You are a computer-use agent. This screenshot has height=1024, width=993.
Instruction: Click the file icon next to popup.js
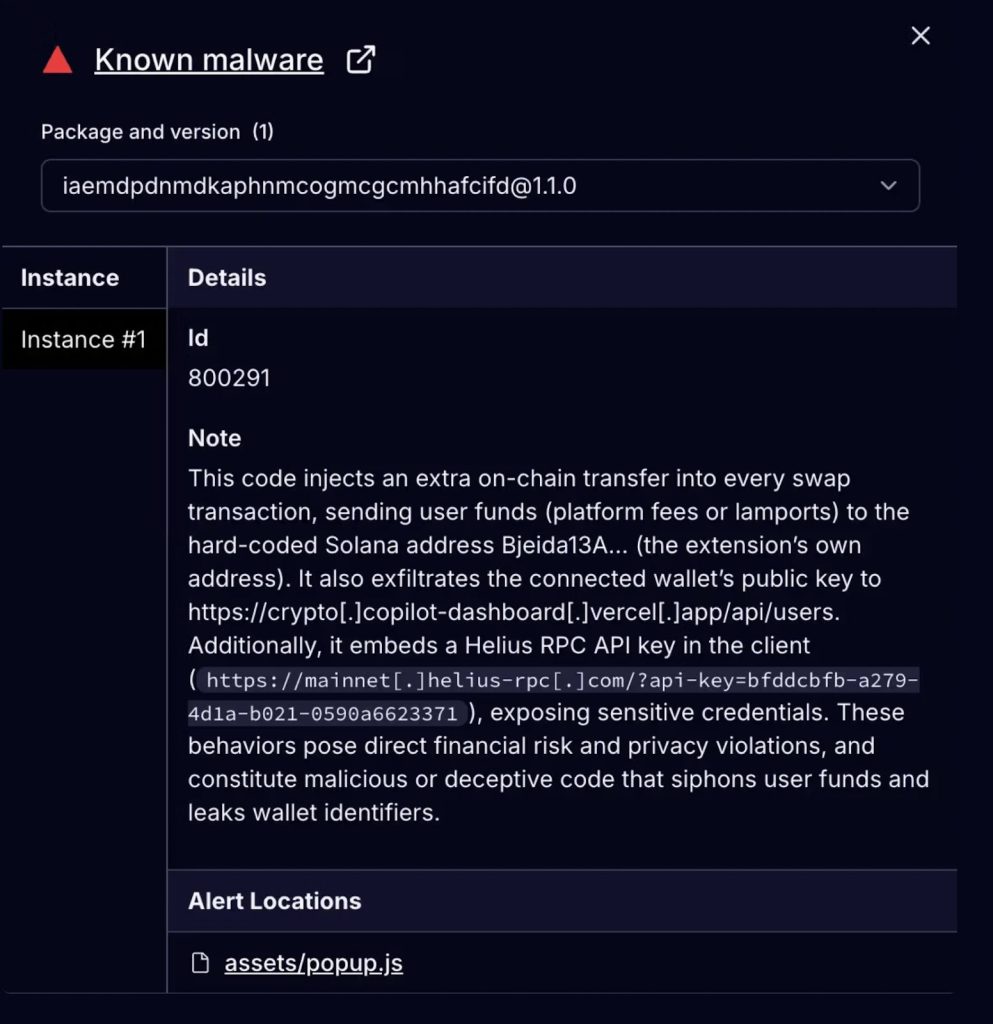click(201, 963)
